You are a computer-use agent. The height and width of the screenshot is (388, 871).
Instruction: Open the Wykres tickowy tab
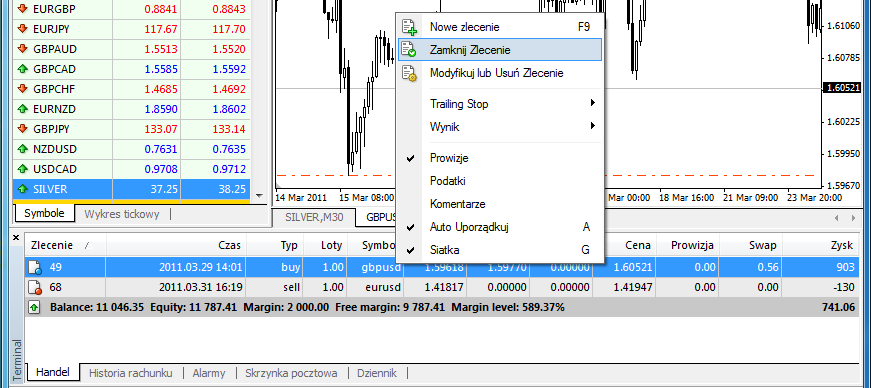(x=122, y=214)
